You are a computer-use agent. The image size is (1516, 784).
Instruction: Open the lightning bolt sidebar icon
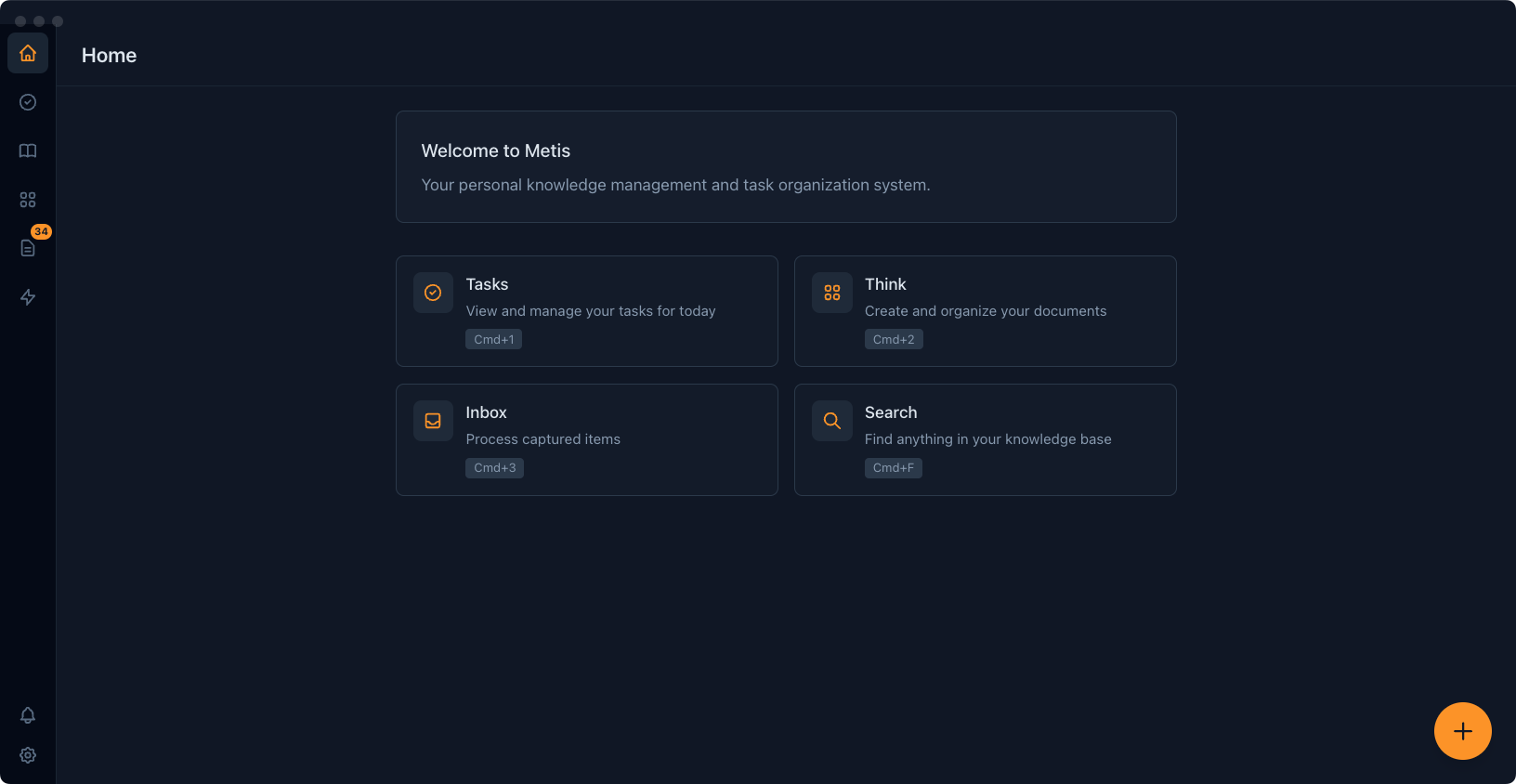tap(28, 297)
